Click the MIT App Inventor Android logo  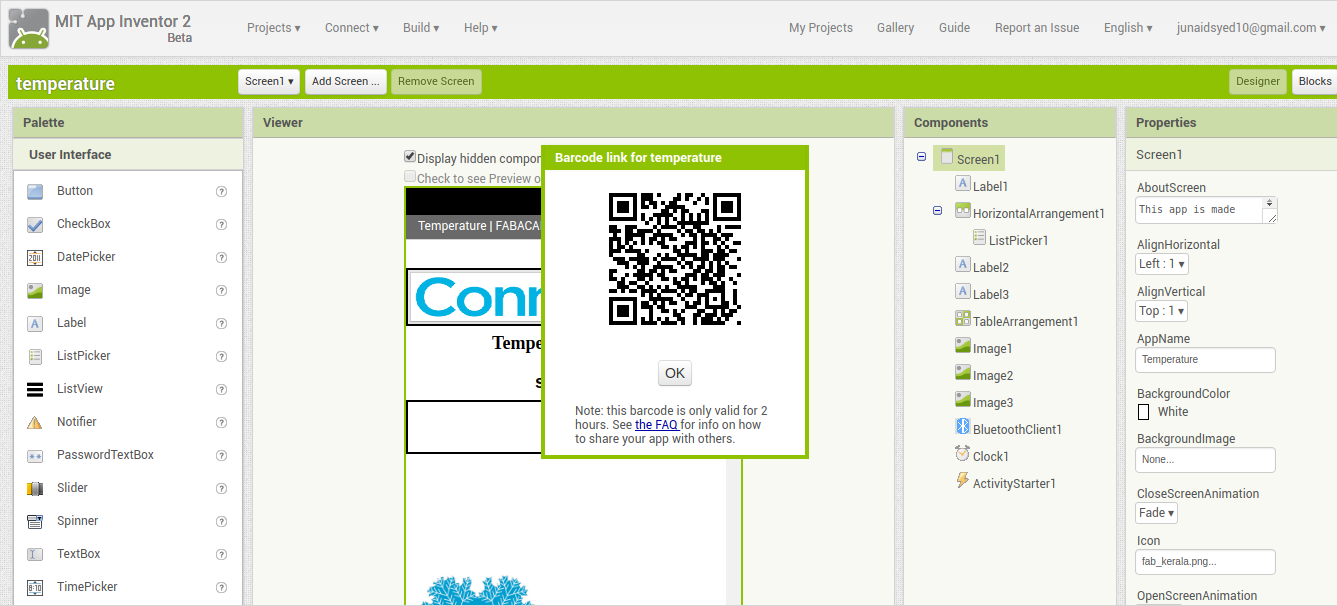(x=29, y=29)
